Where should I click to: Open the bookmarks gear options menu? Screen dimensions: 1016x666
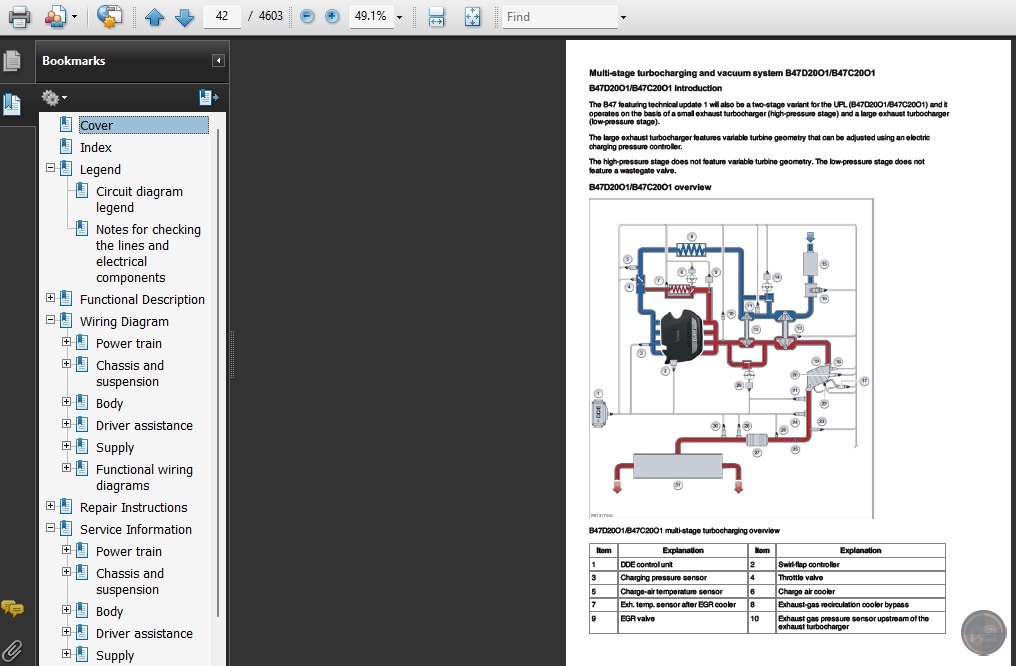coord(54,98)
